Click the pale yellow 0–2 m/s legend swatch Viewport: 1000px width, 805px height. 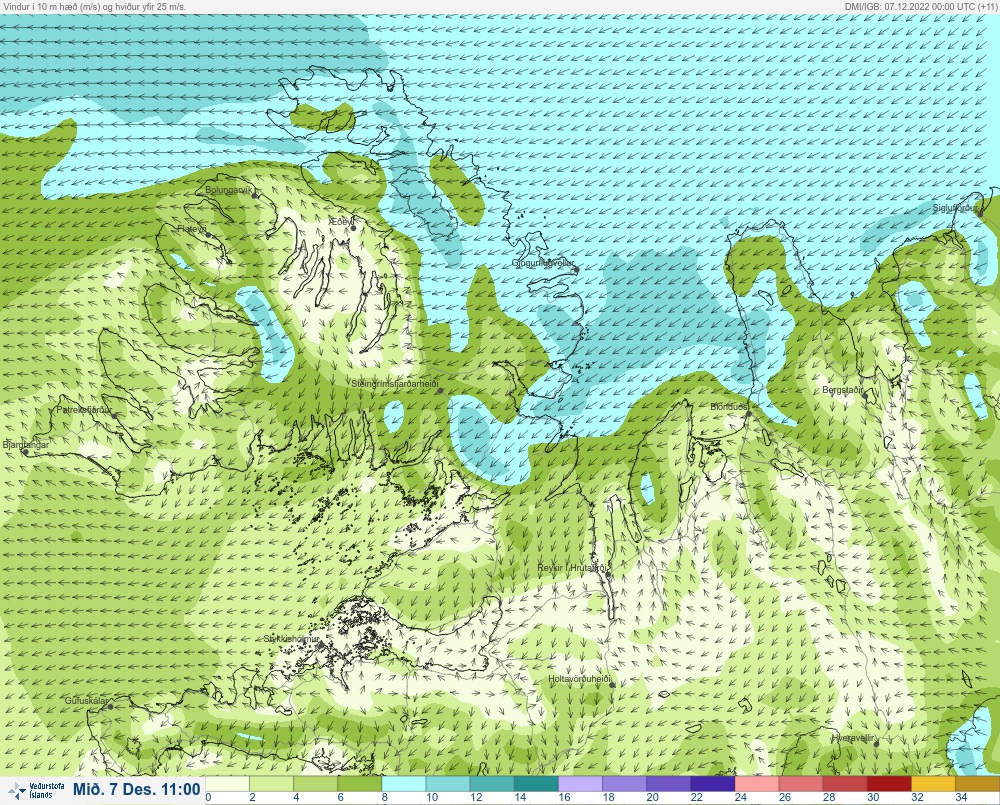(228, 783)
